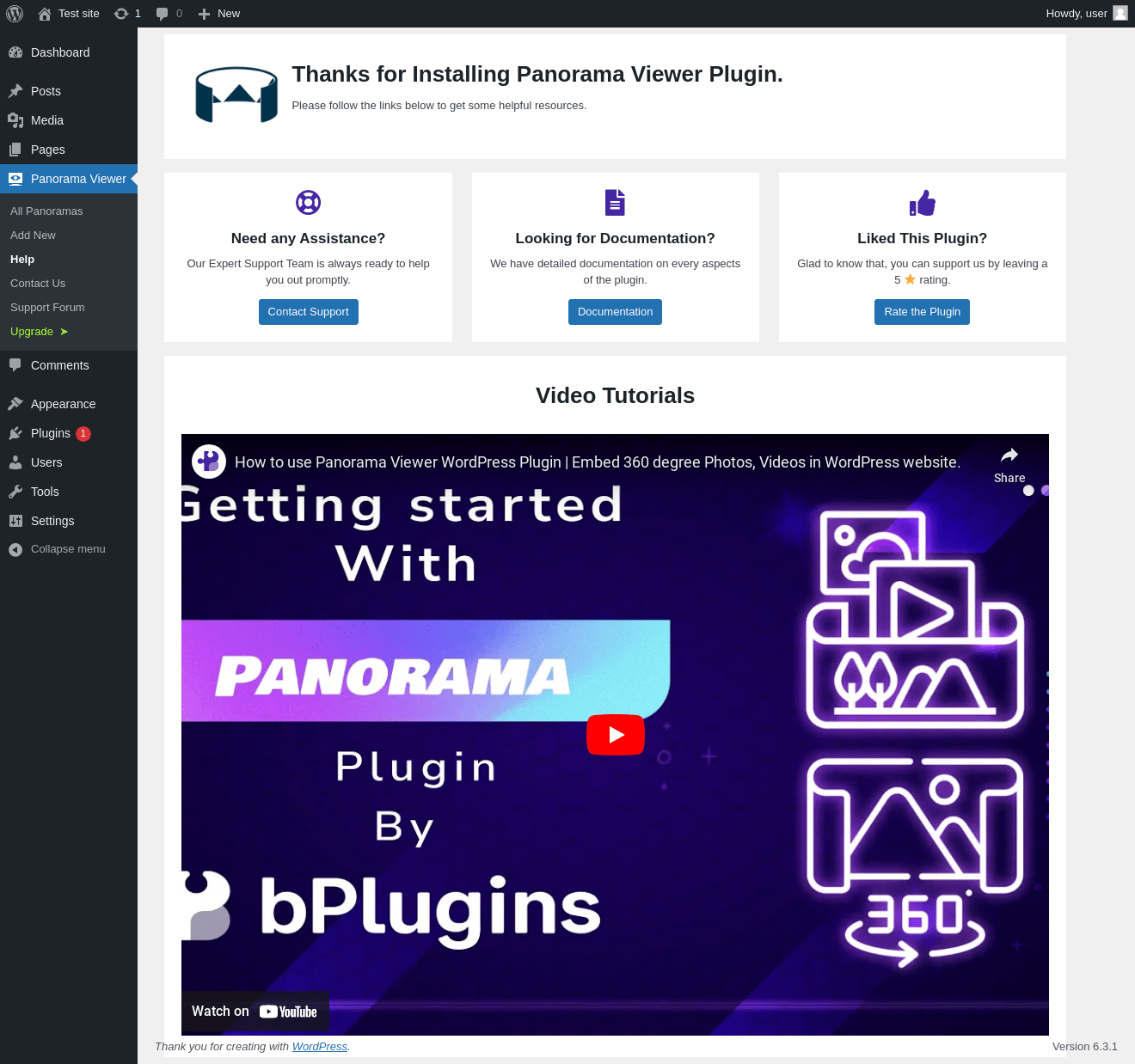Open the Appearance menu
The height and width of the screenshot is (1064, 1135).
coord(69,404)
